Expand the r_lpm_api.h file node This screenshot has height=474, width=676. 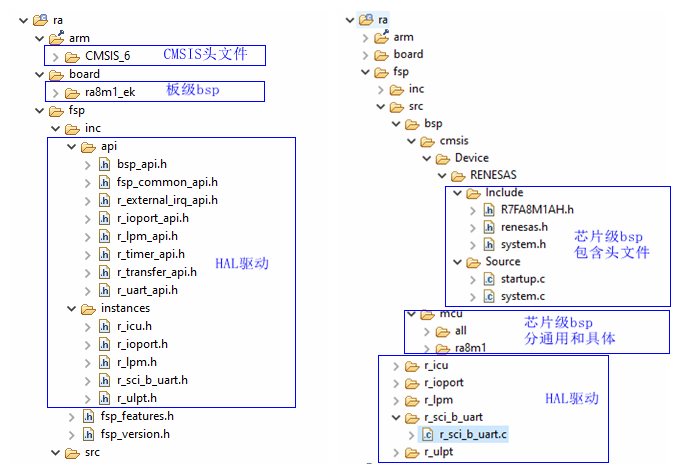coord(88,237)
